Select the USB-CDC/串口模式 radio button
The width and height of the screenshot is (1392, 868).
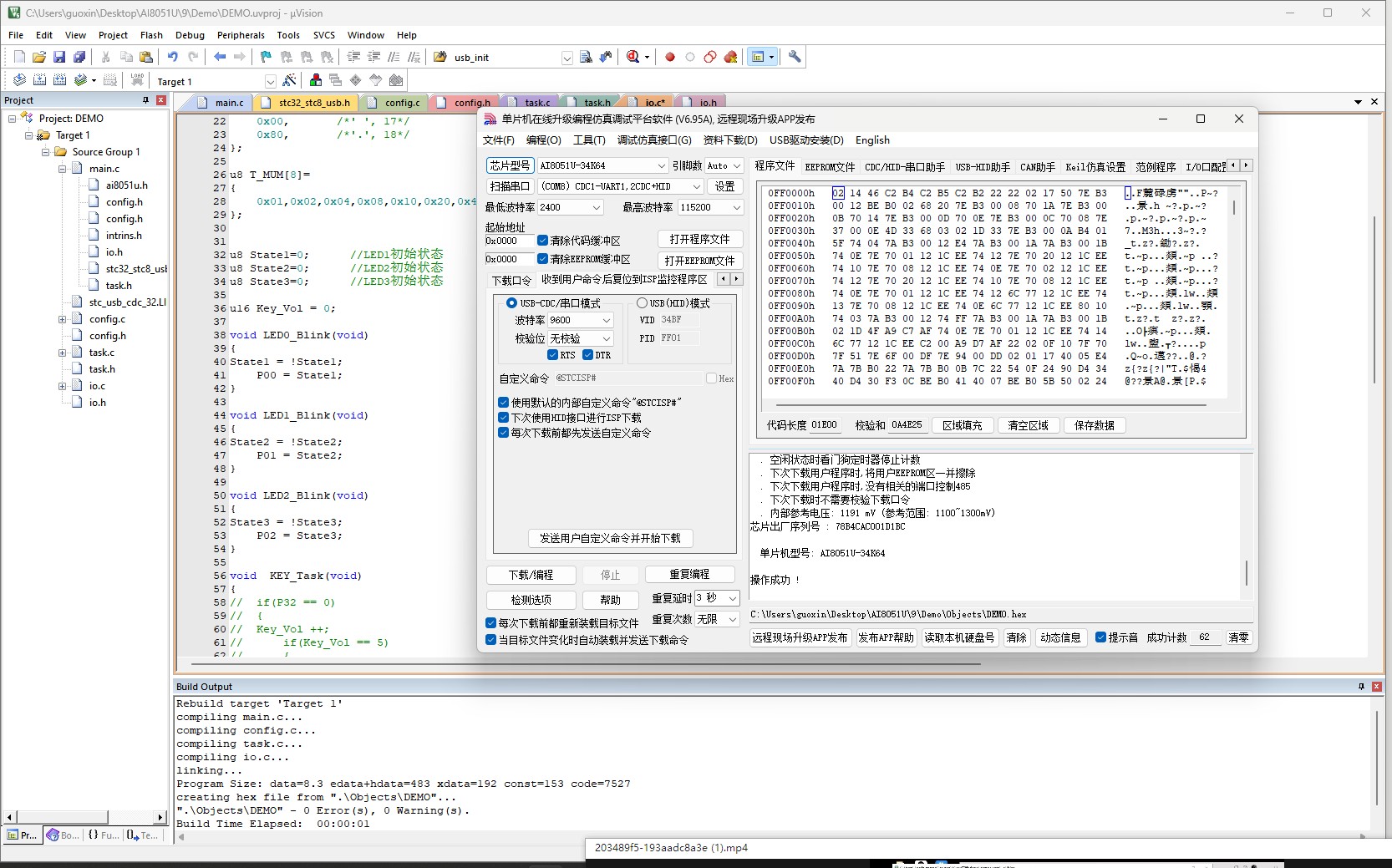point(511,302)
